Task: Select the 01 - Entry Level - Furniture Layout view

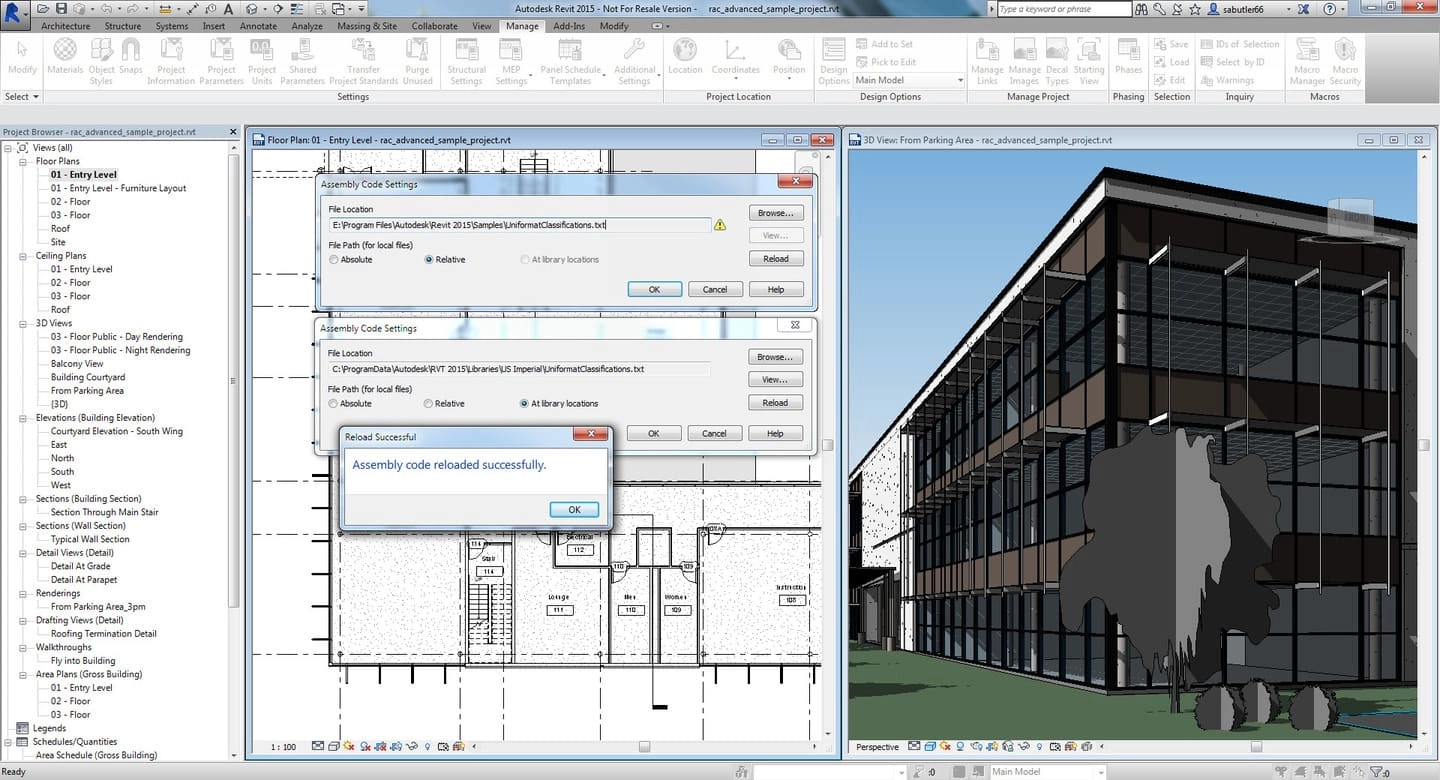Action: (118, 188)
